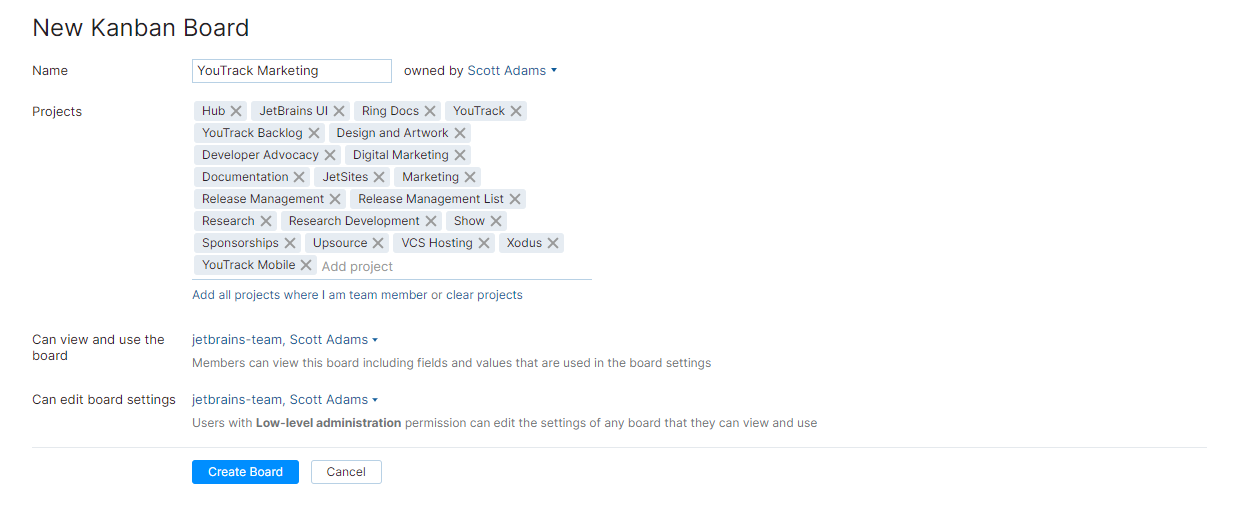Remove the JetSites project tag
Viewport: 1239px width, 505px height.
point(379,177)
